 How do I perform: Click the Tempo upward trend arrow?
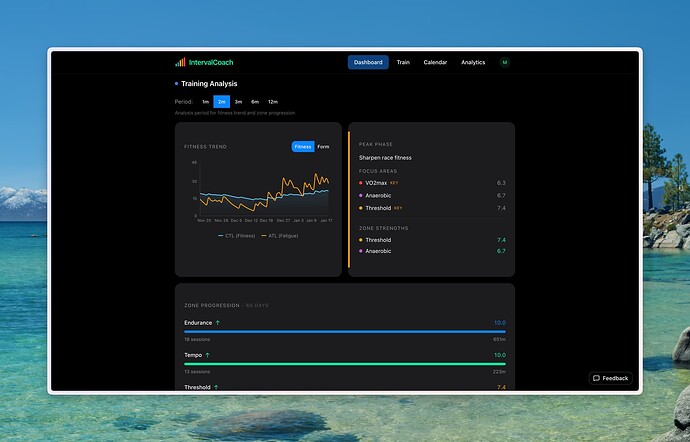[x=208, y=355]
